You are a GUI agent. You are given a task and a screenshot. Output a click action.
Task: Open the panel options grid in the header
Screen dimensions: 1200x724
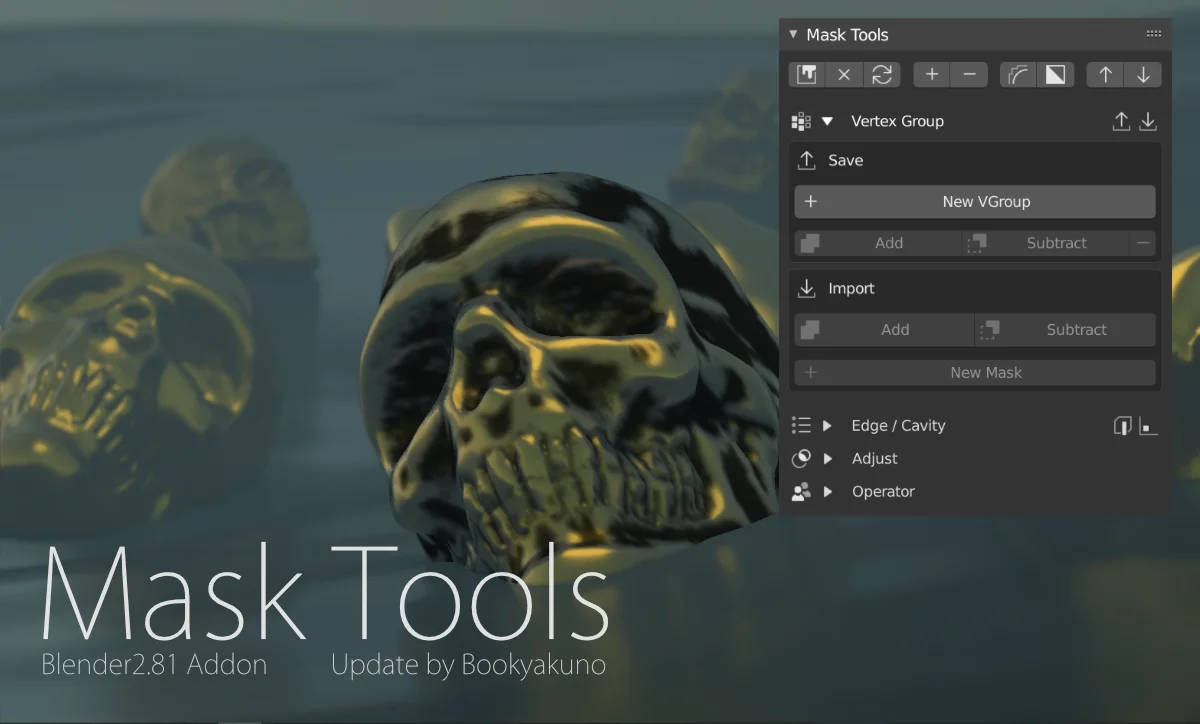1153,33
